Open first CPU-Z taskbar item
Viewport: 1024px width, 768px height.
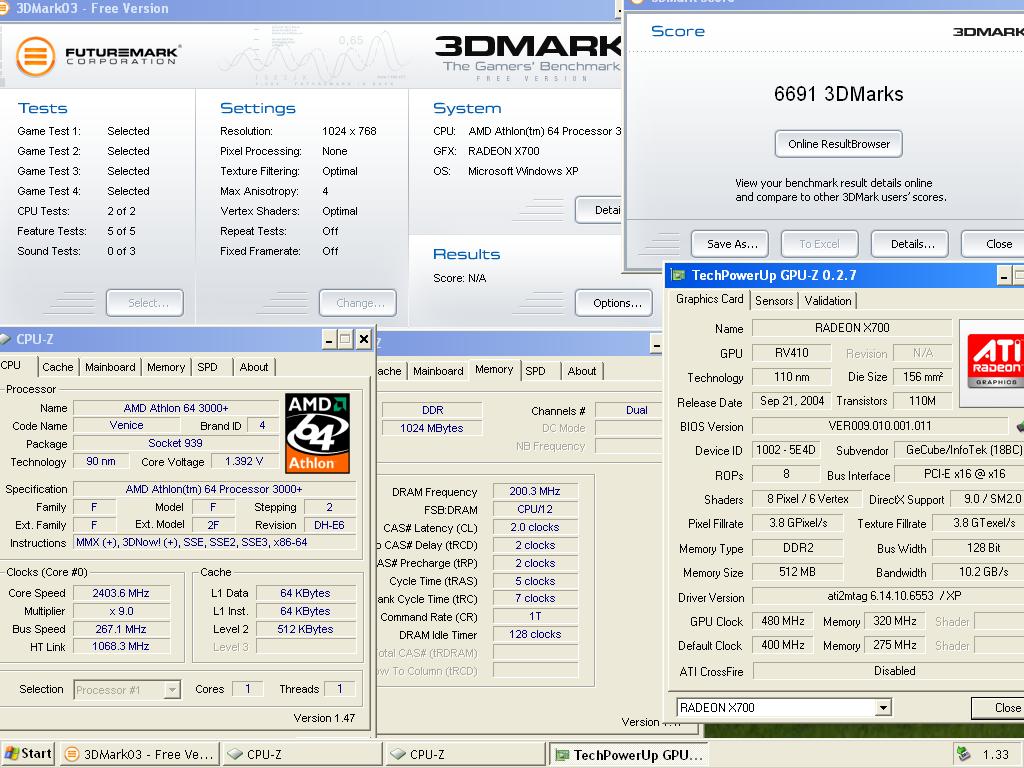302,754
